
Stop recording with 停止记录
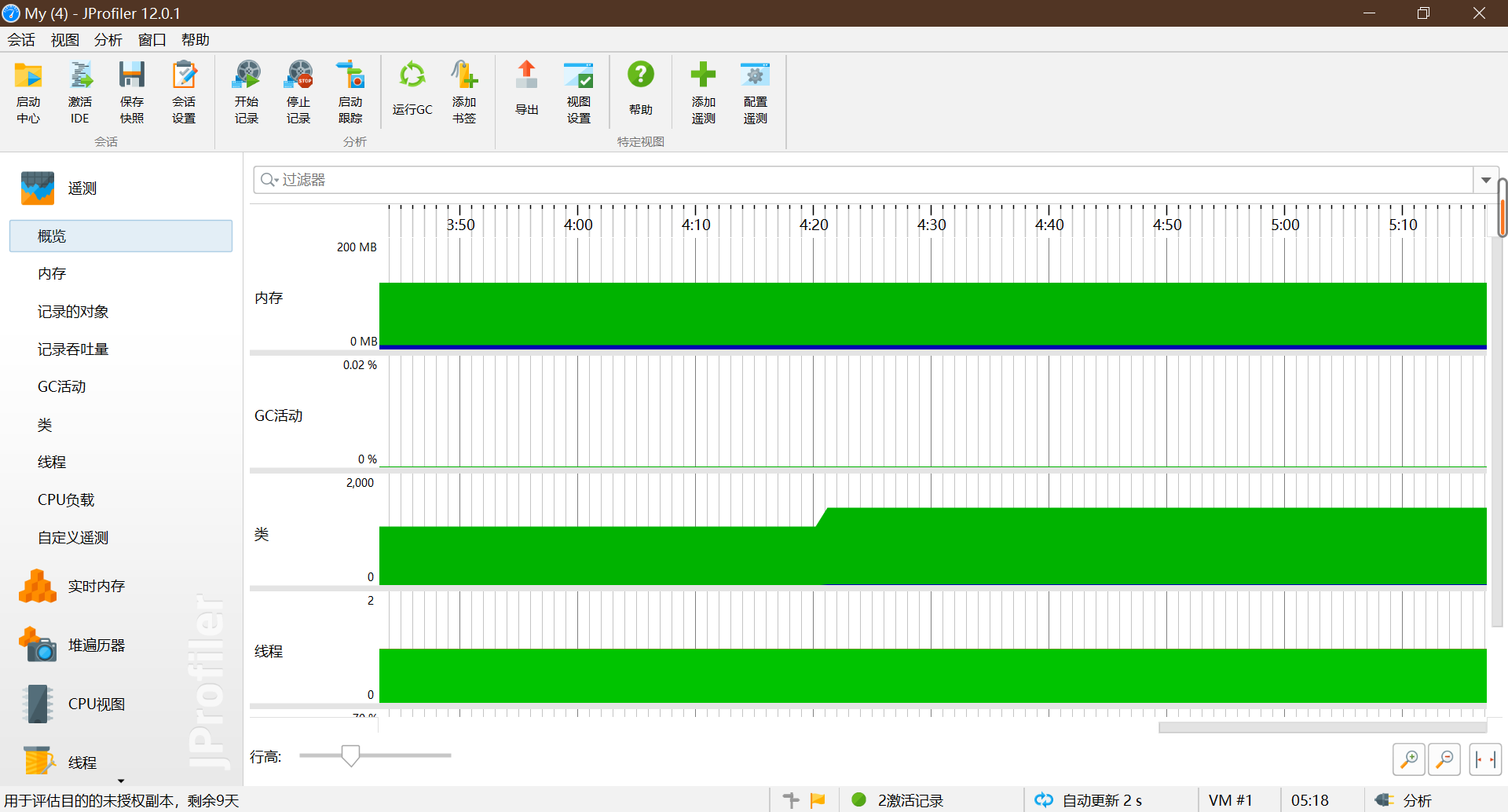coord(298,93)
